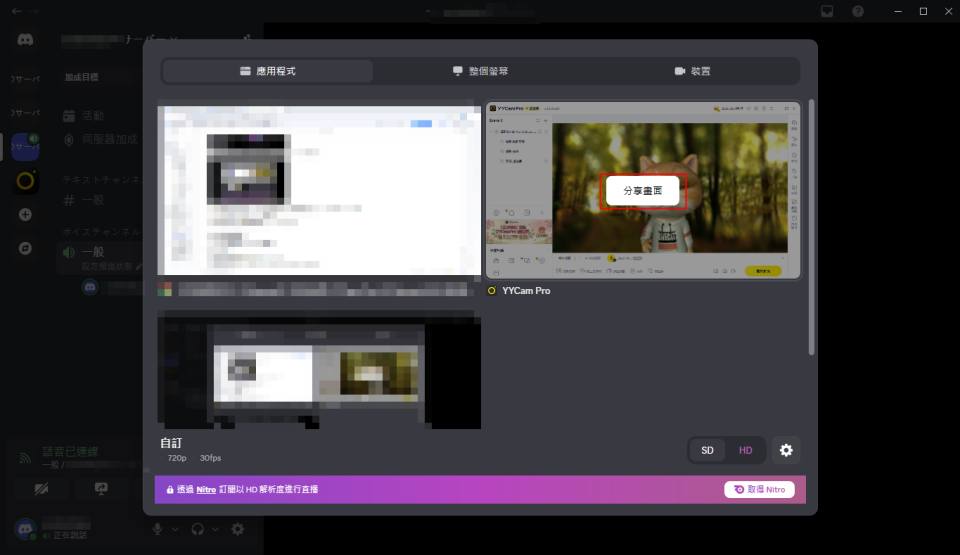Open user settings gear at bottom
Viewport: 960px width, 555px height.
[x=237, y=529]
